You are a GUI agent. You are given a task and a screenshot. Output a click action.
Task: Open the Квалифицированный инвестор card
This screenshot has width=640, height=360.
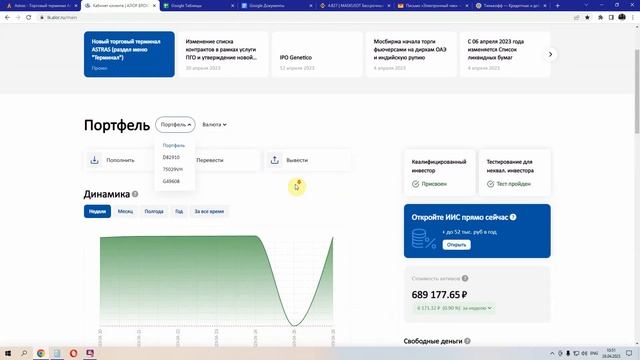[440, 173]
